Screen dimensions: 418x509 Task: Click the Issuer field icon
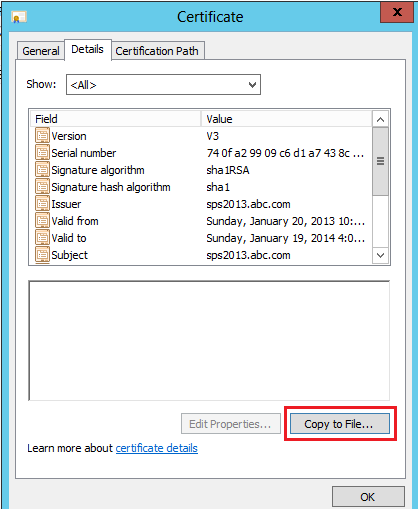[x=42, y=204]
